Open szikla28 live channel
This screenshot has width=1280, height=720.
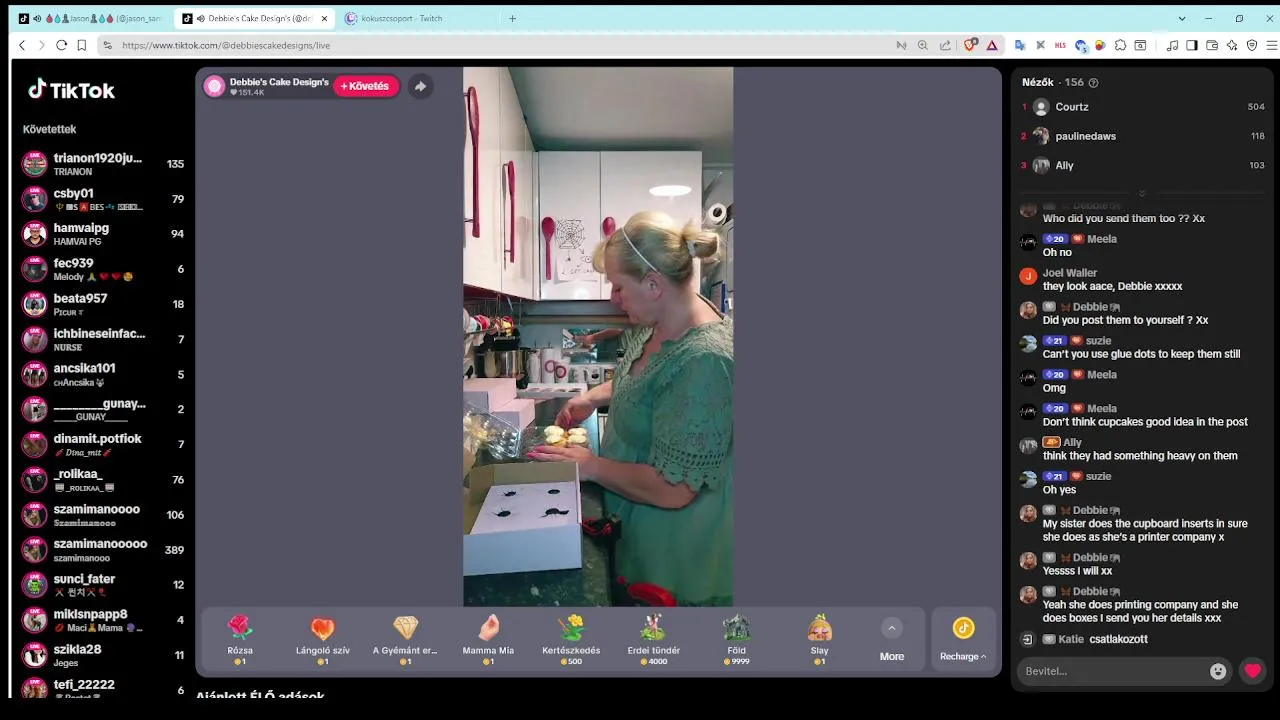point(104,655)
